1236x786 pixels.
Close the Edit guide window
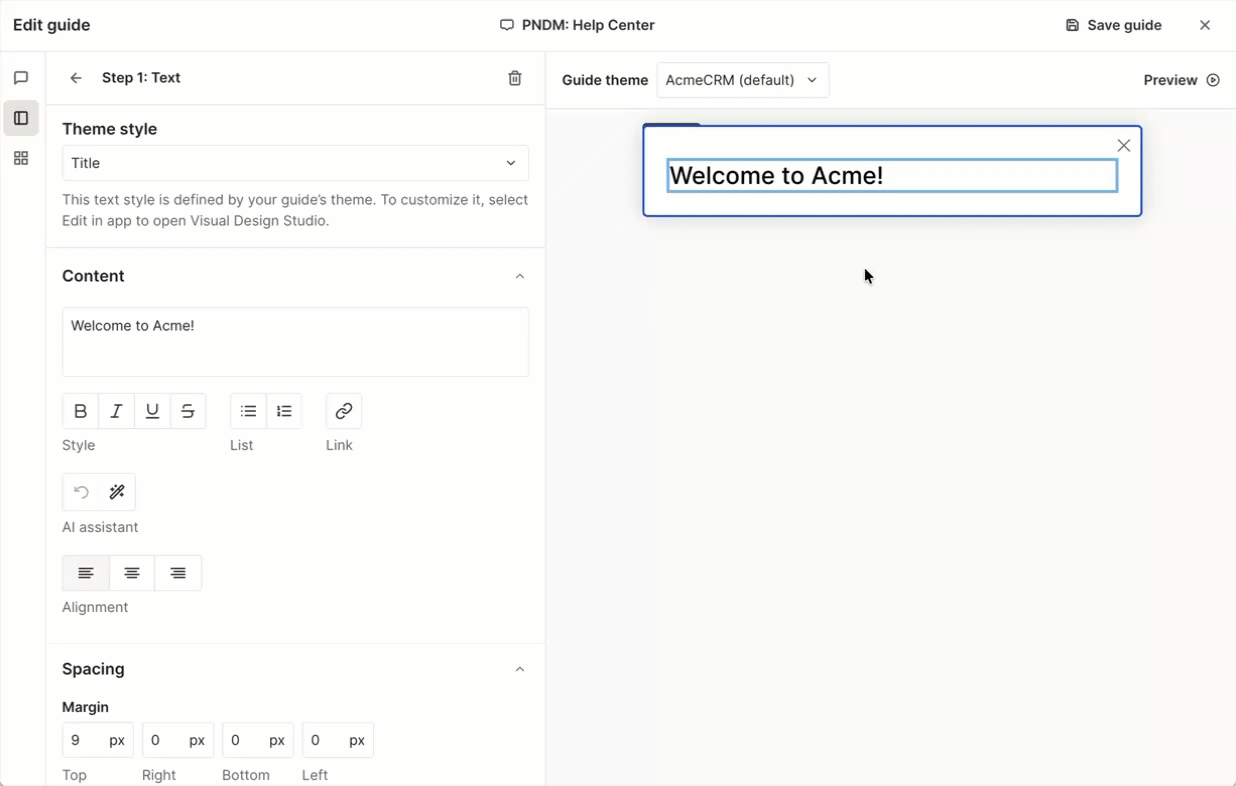tap(1205, 25)
